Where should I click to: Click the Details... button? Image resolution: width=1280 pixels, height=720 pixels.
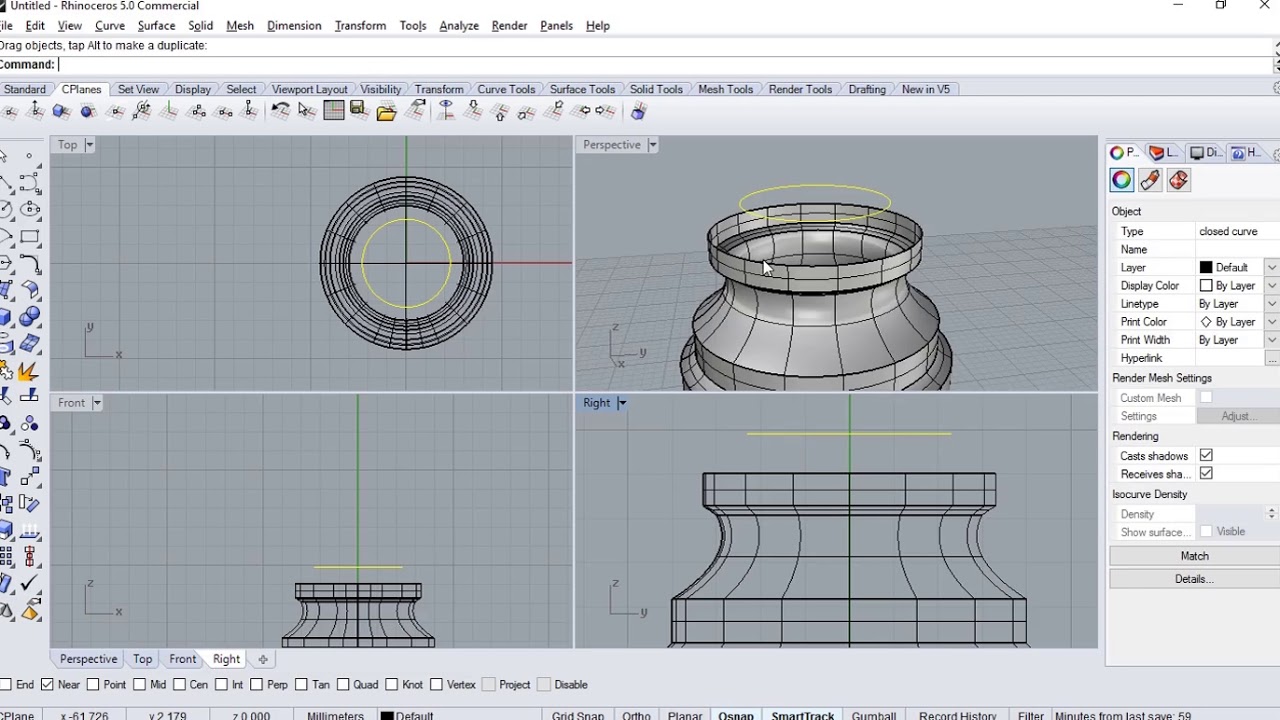(1194, 579)
